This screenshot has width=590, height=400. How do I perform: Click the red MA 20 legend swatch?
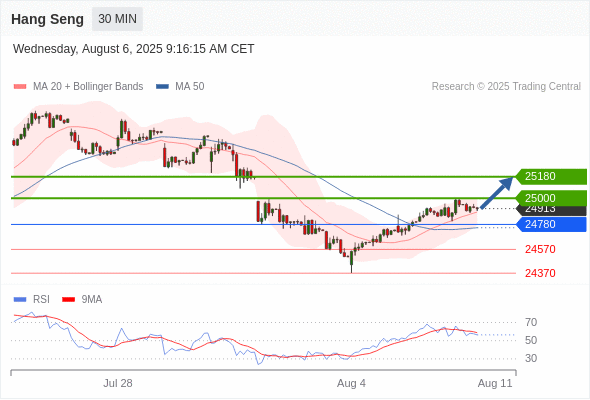tap(20, 87)
